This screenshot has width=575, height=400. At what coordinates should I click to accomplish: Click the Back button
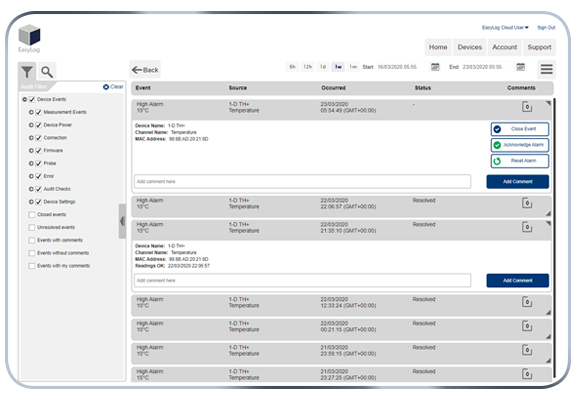[x=145, y=70]
